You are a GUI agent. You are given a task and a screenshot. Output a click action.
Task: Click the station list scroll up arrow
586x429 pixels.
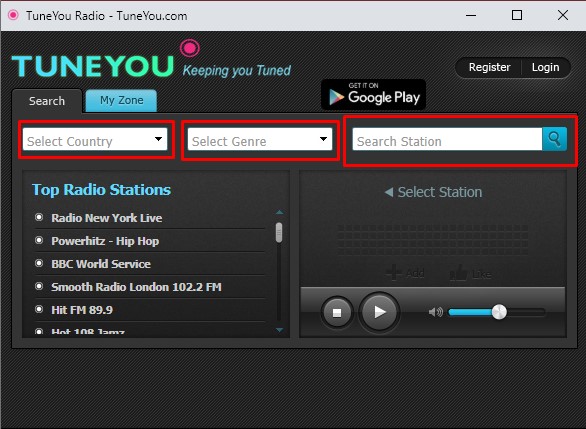click(279, 212)
